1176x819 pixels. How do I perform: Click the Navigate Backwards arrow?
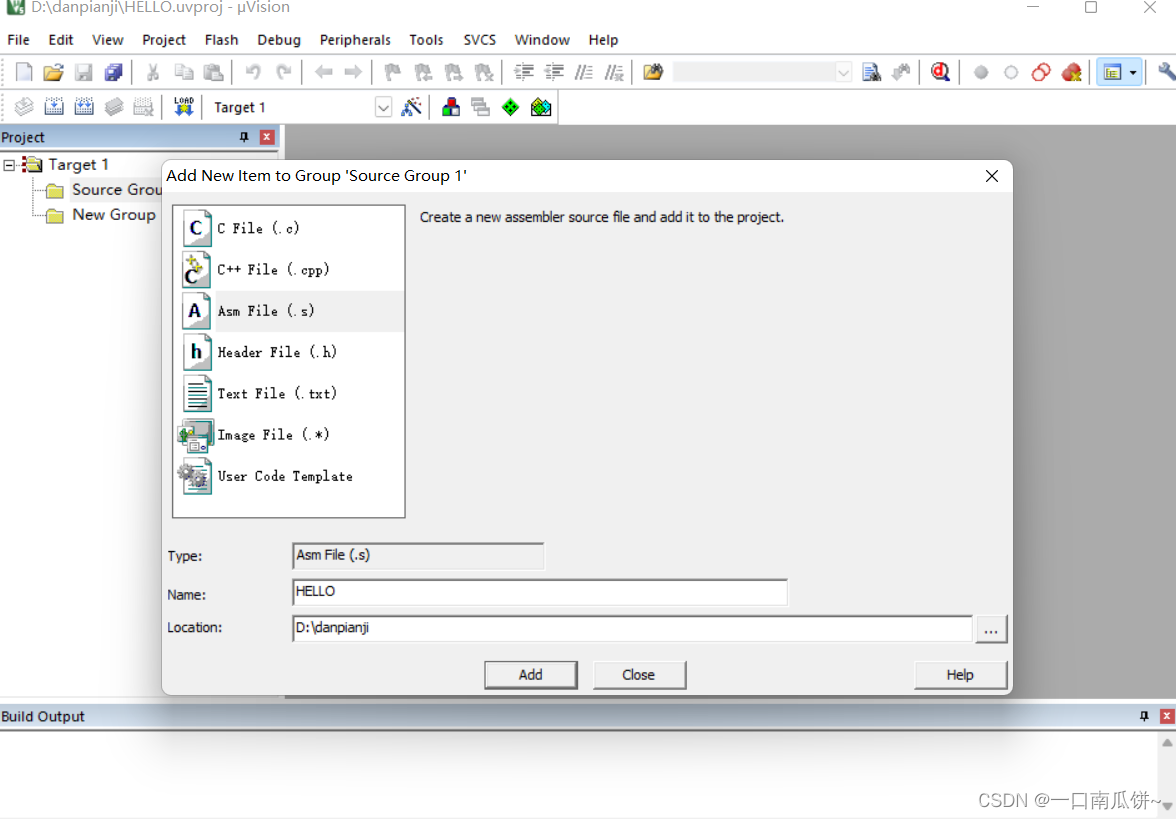coord(323,72)
